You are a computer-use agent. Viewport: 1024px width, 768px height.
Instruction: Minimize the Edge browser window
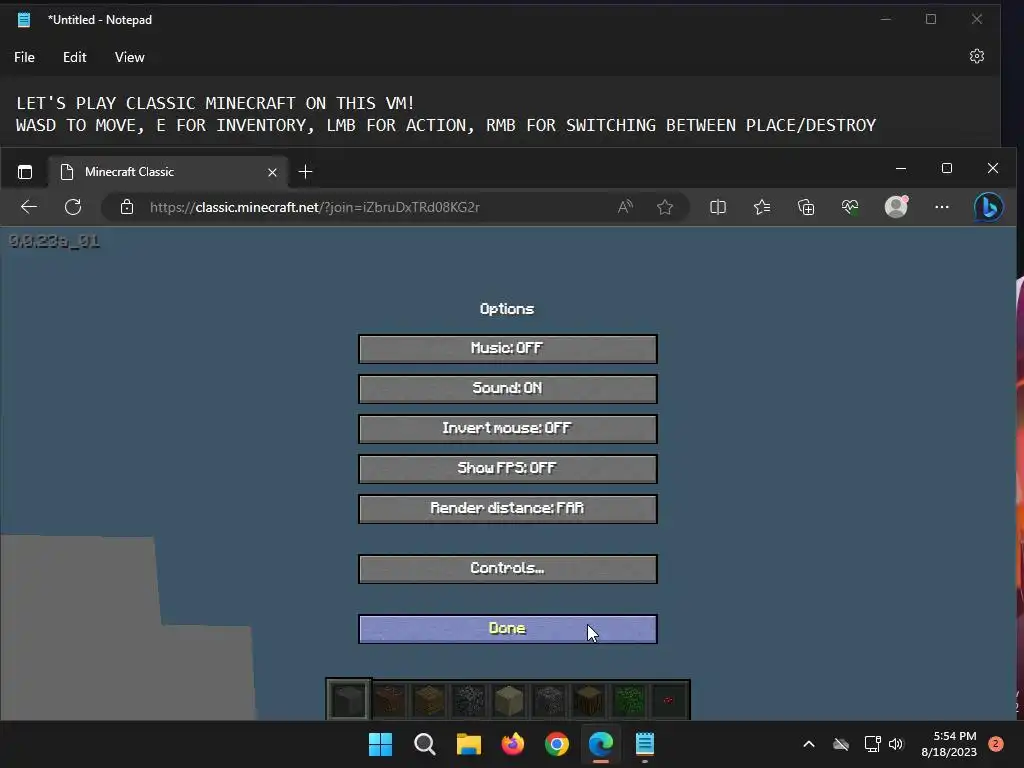click(901, 168)
